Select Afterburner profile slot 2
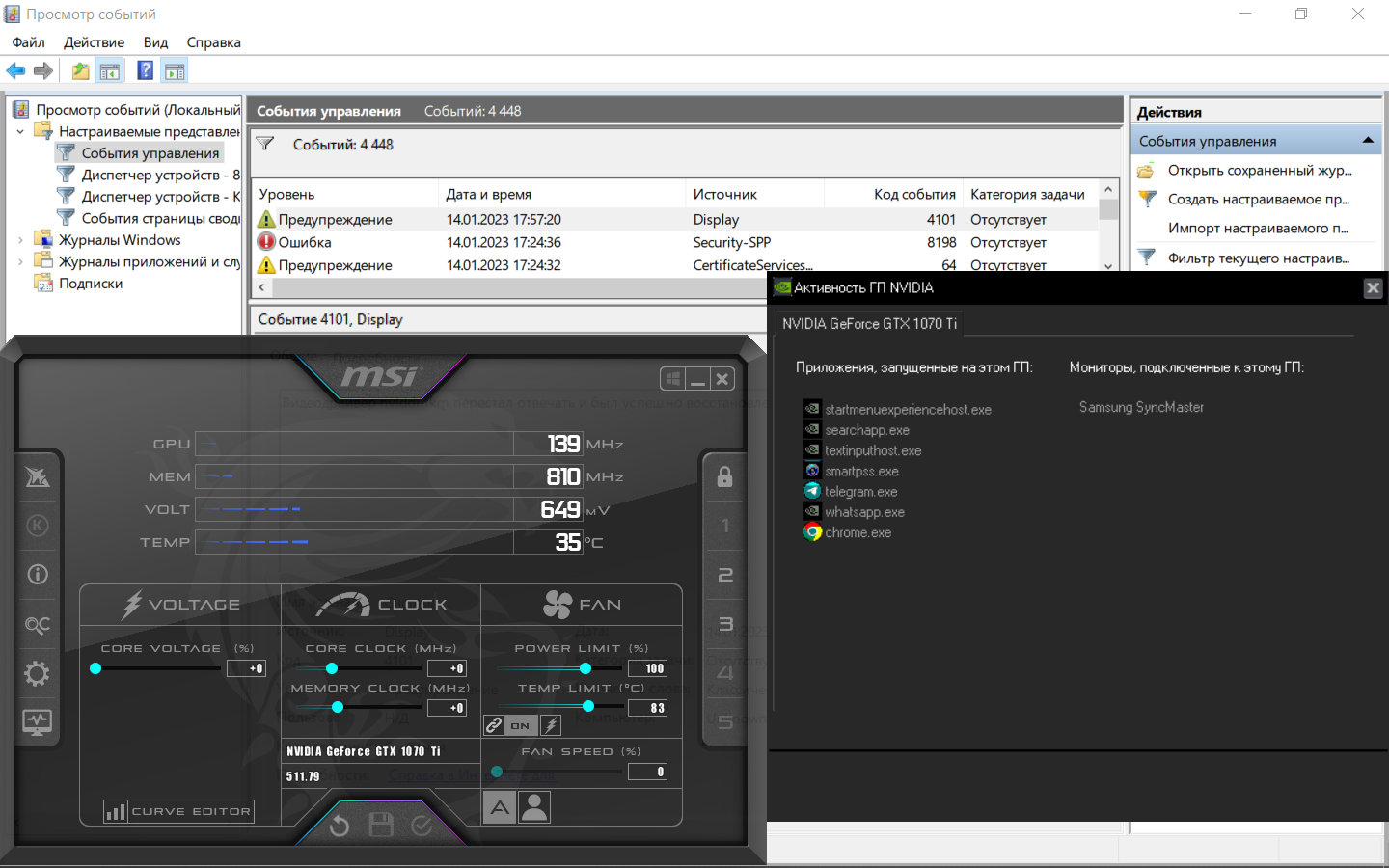Image resolution: width=1389 pixels, height=868 pixels. [725, 575]
